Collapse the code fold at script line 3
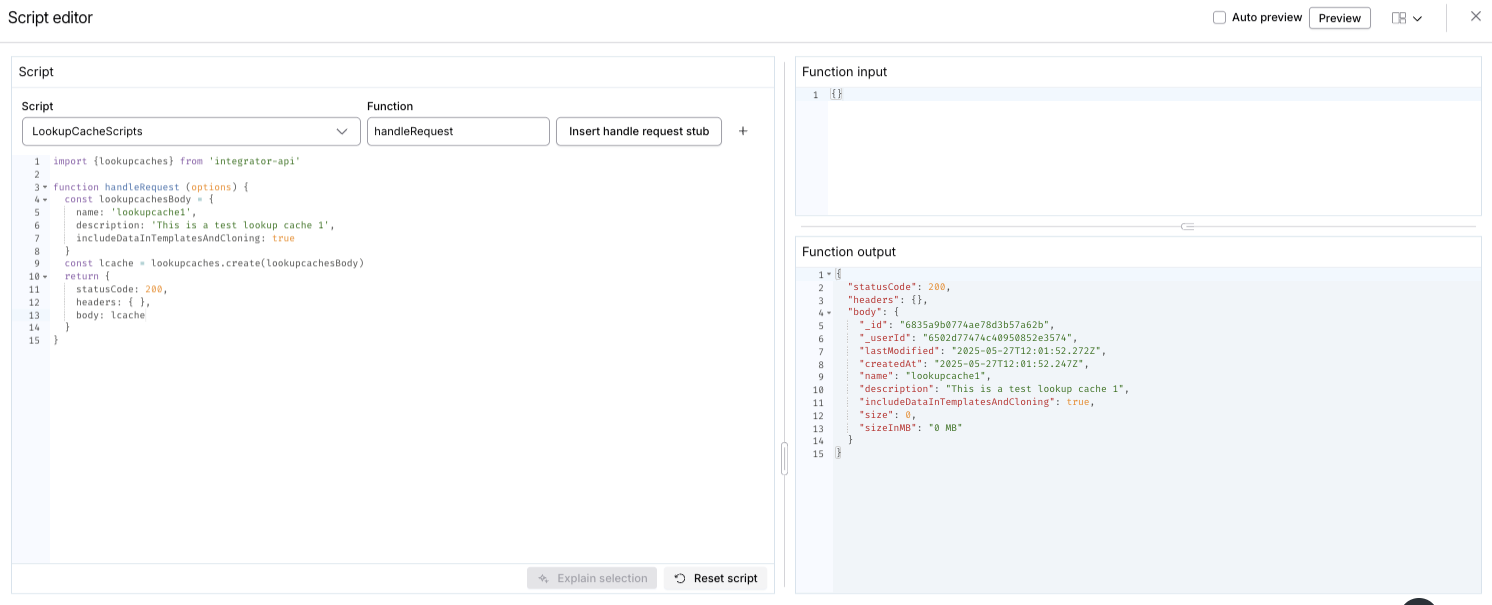 click(45, 187)
